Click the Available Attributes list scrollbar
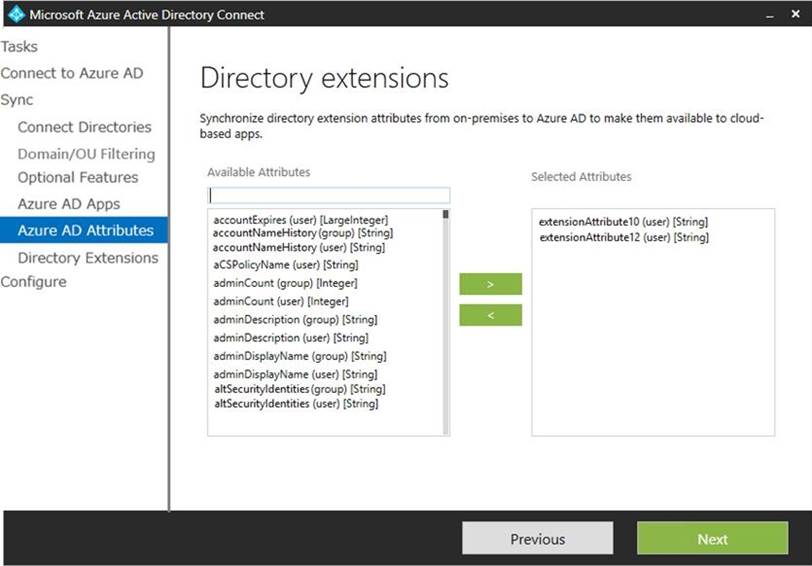The width and height of the screenshot is (812, 566). 445,320
